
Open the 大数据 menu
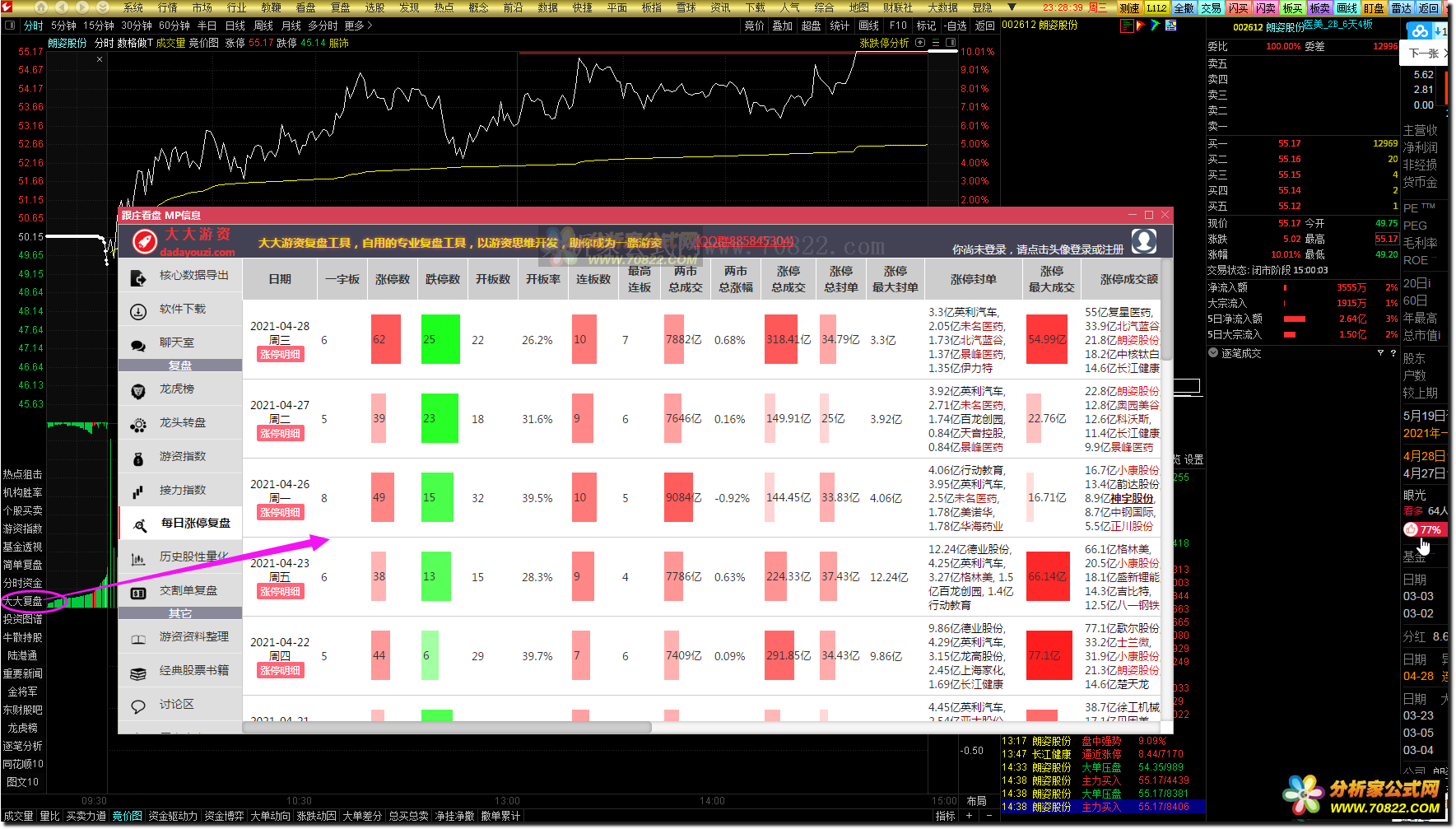click(x=942, y=7)
